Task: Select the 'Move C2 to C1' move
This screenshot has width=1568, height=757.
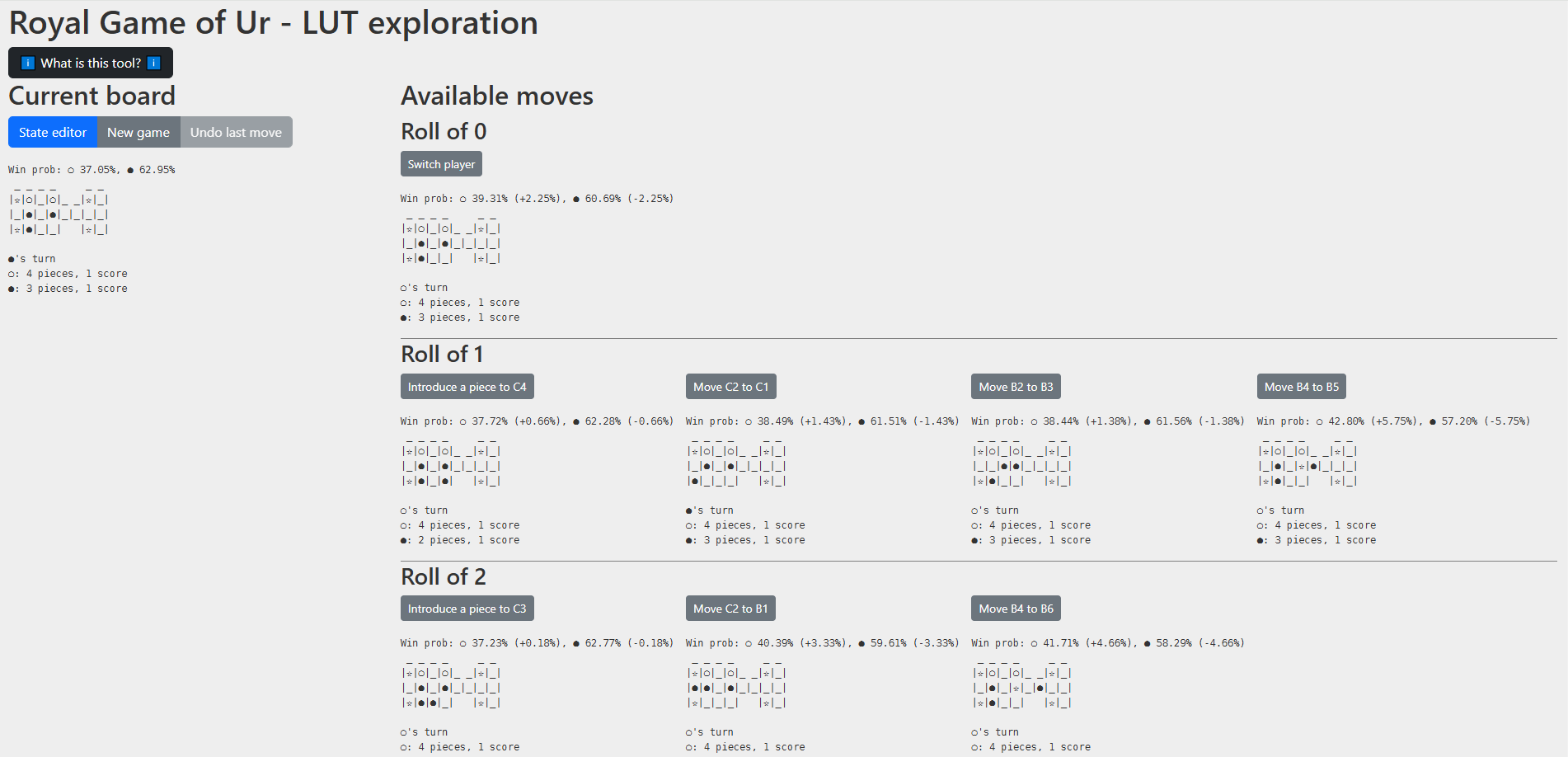Action: point(730,387)
